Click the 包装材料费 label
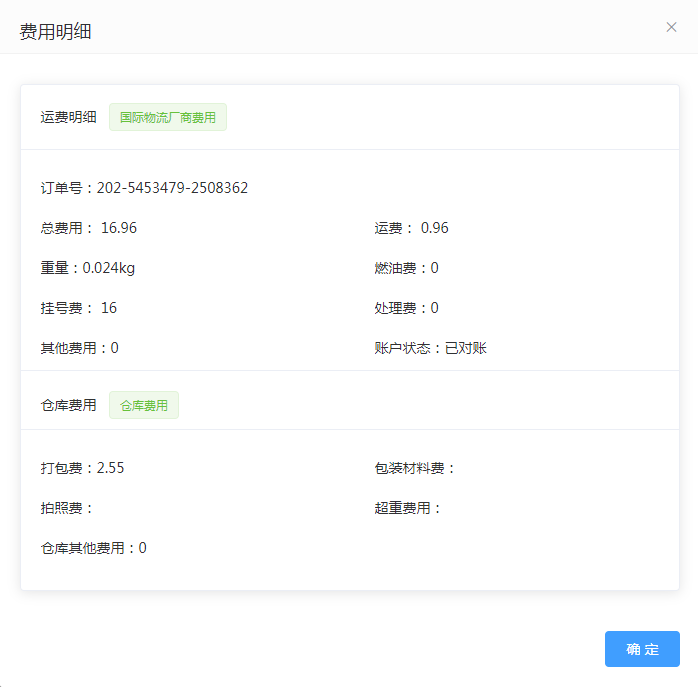 click(x=414, y=468)
